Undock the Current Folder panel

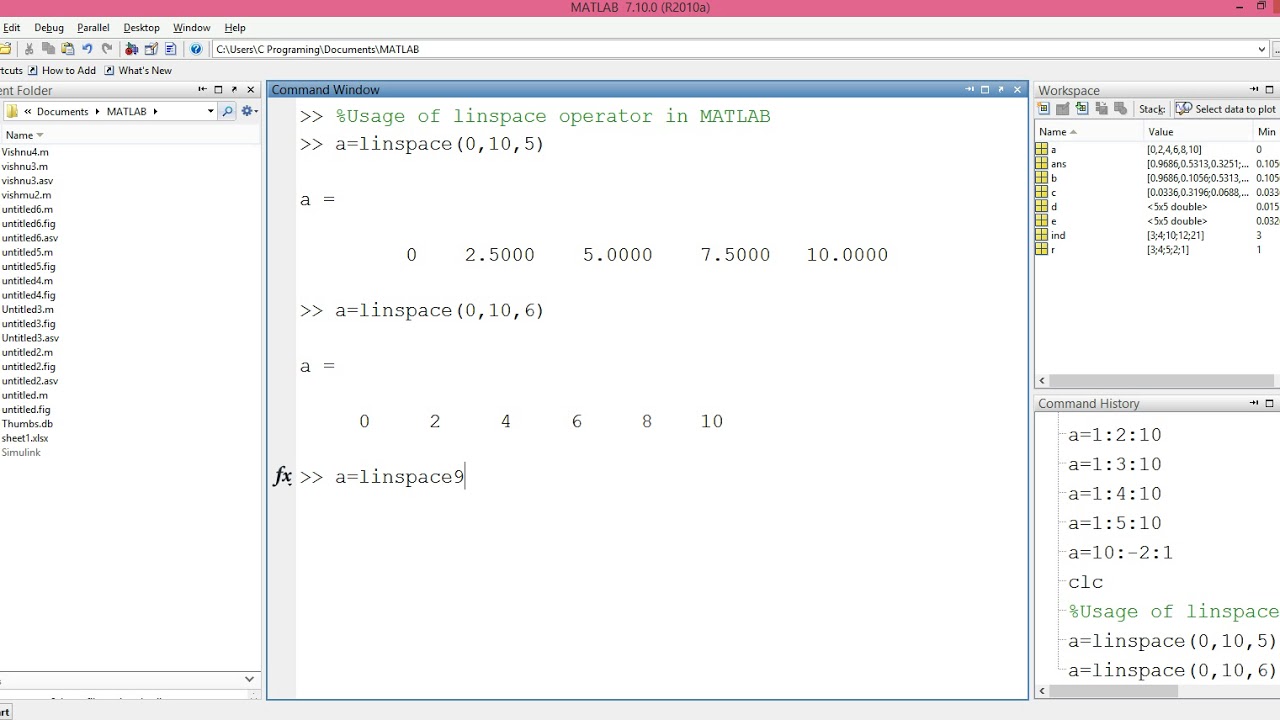click(x=234, y=90)
